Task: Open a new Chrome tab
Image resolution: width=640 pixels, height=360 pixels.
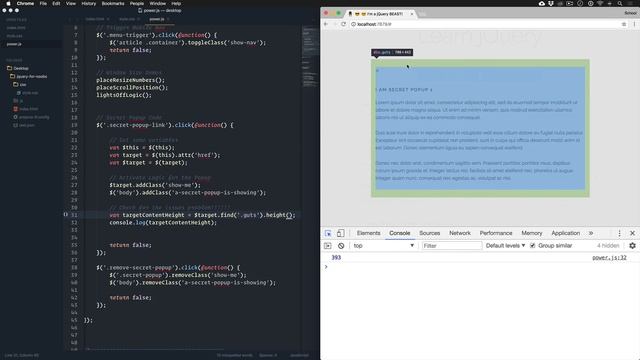Action: pyautogui.click(x=423, y=14)
